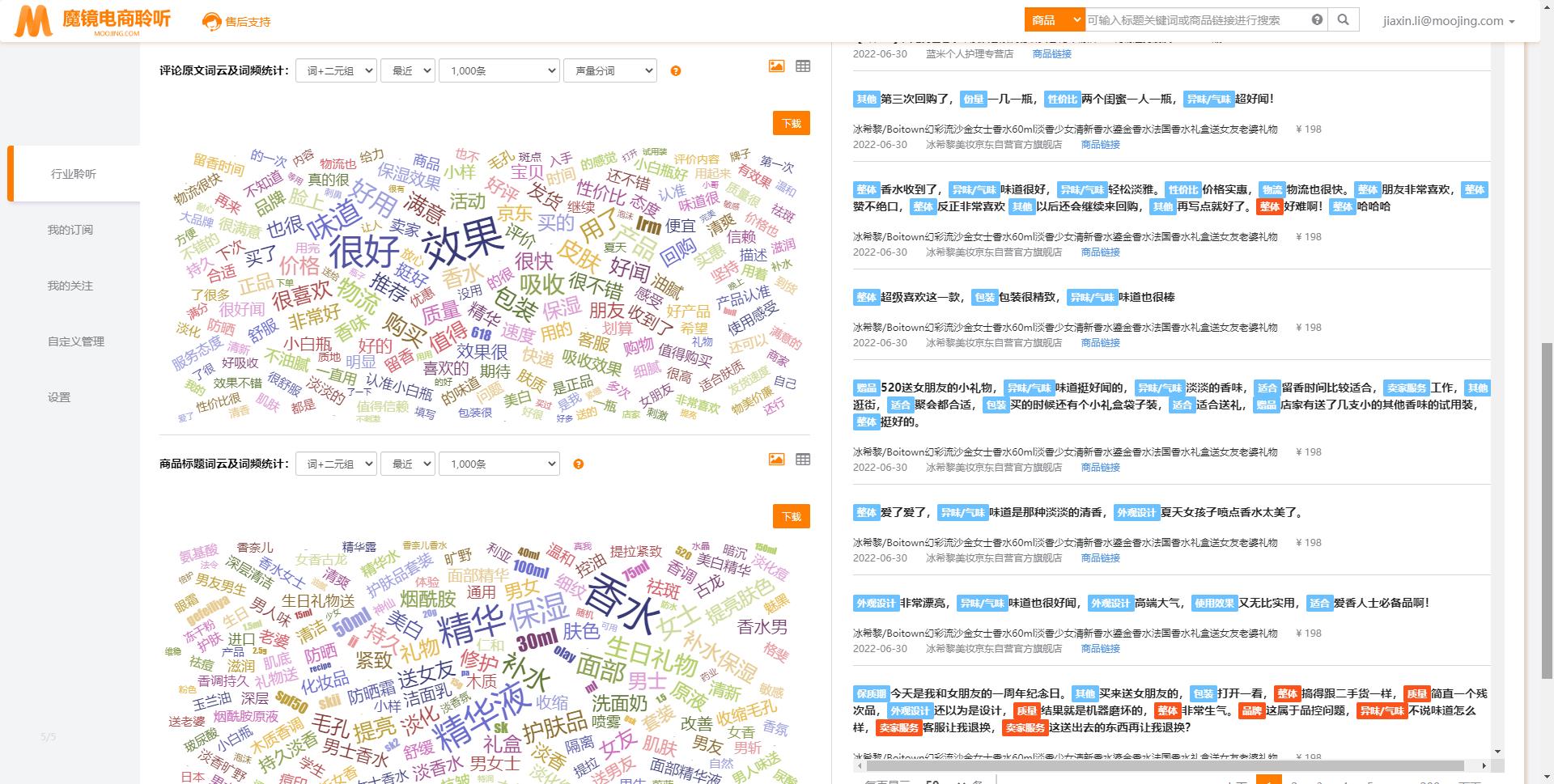Click store name 蓝米个人护理专营店
Image resolution: width=1554 pixels, height=784 pixels.
click(x=969, y=54)
